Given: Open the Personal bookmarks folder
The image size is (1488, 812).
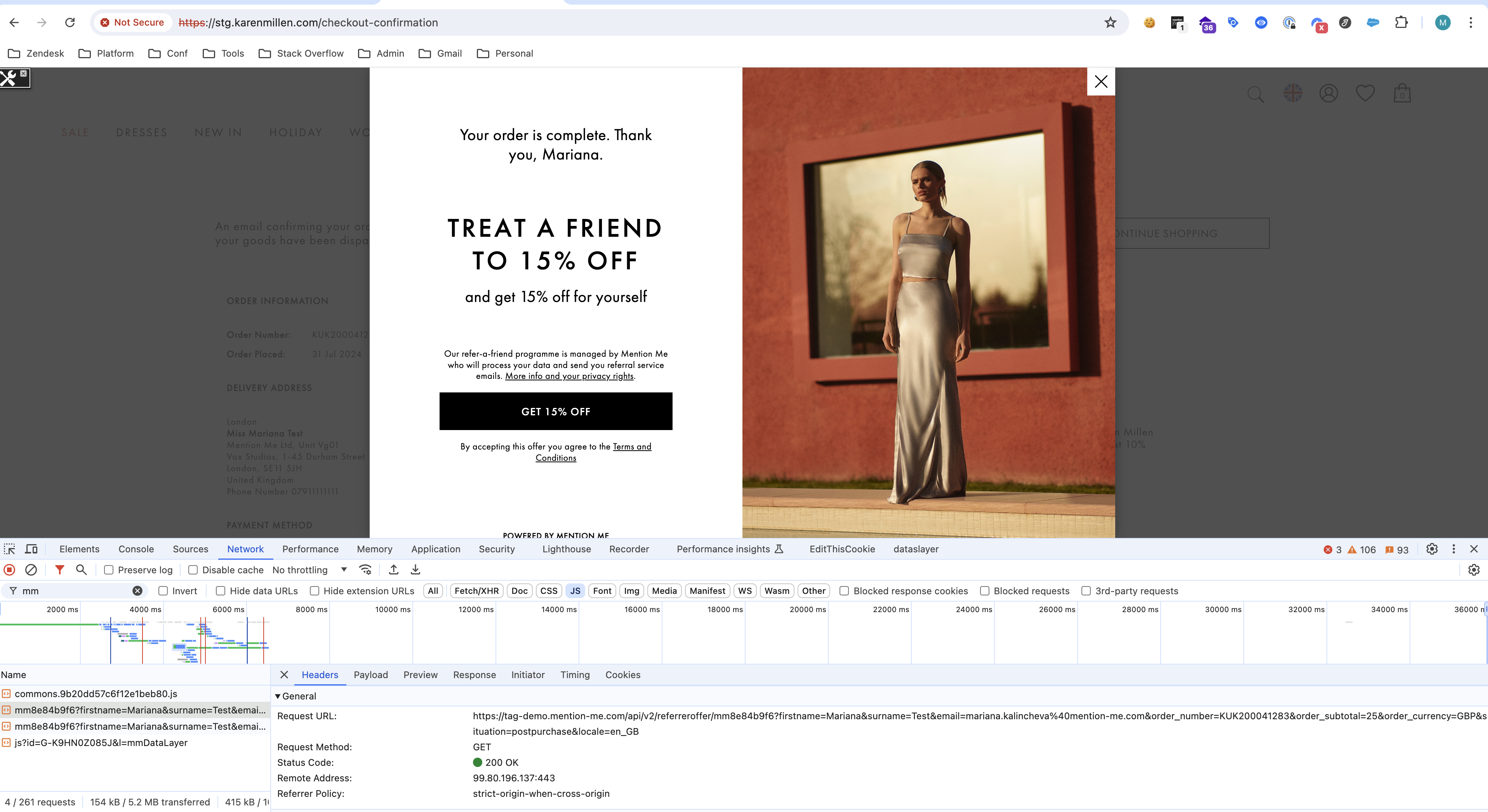Looking at the screenshot, I should pyautogui.click(x=505, y=53).
